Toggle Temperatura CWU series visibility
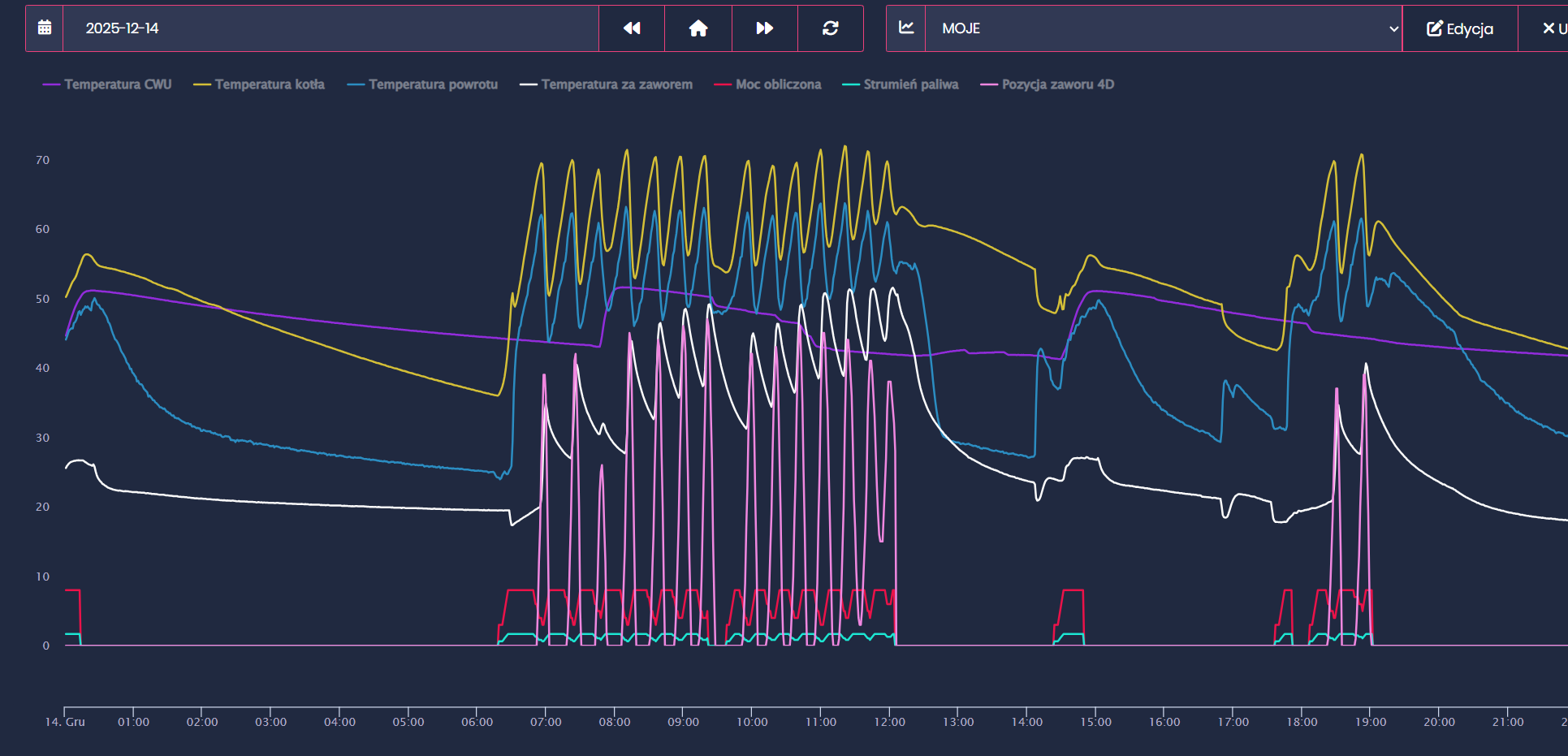Viewport: 1568px width, 756px height. [107, 84]
